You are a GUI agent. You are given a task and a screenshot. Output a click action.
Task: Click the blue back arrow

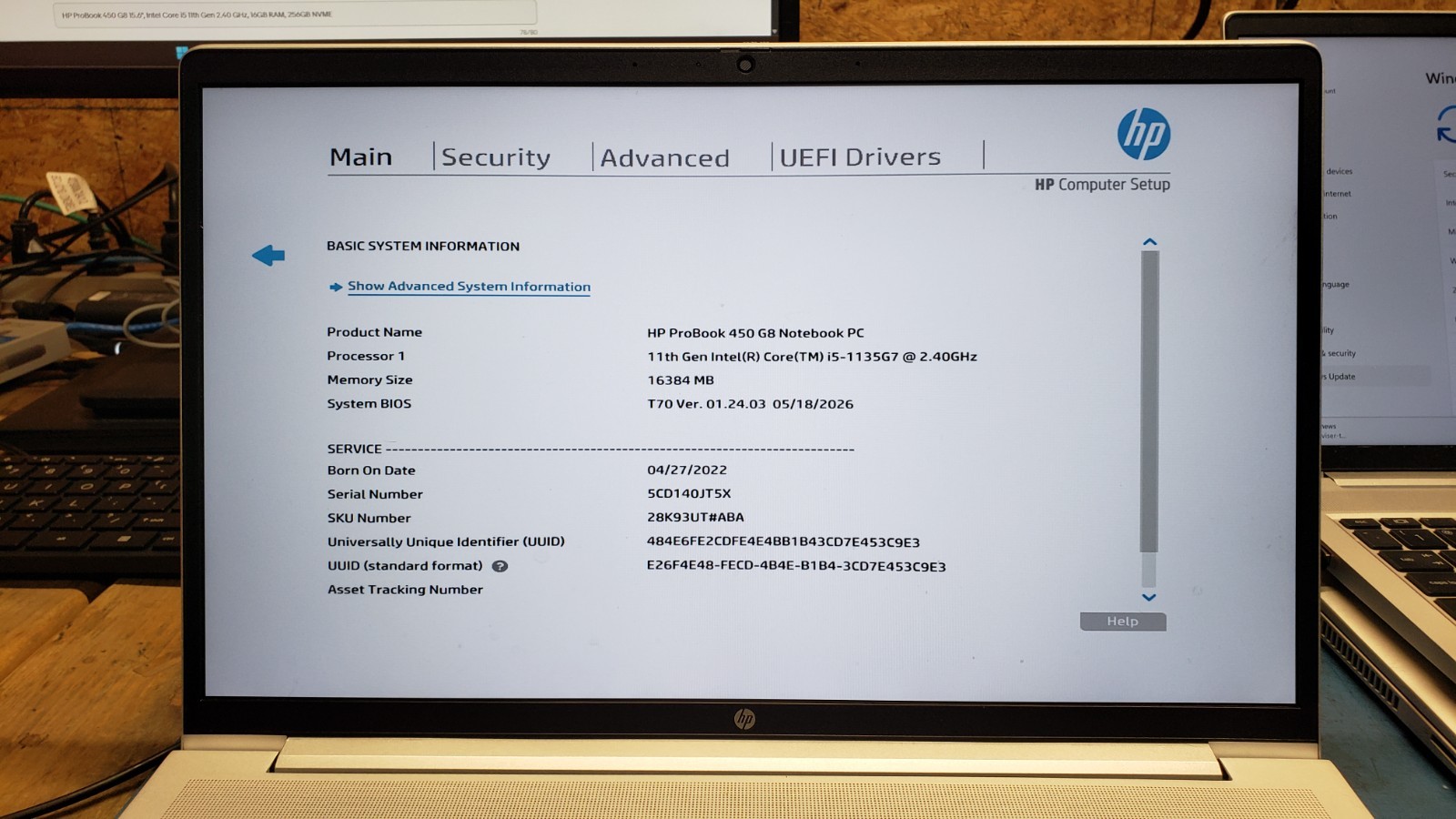(x=268, y=256)
